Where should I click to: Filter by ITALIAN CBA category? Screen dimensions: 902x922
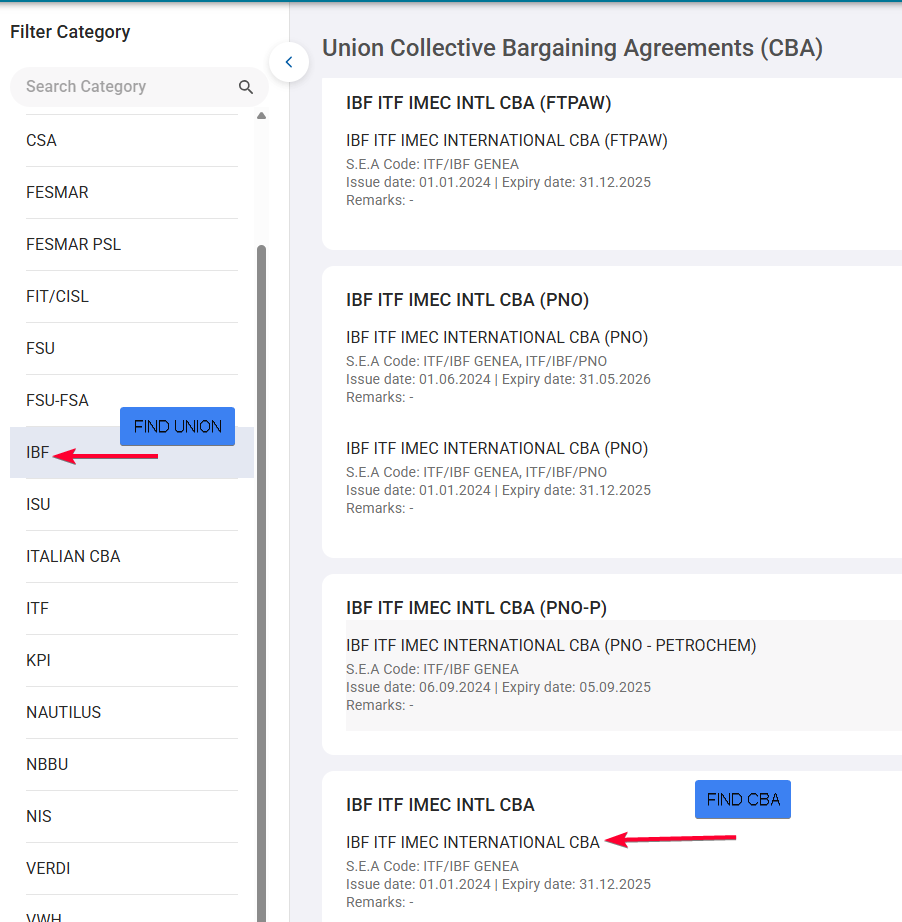click(132, 556)
